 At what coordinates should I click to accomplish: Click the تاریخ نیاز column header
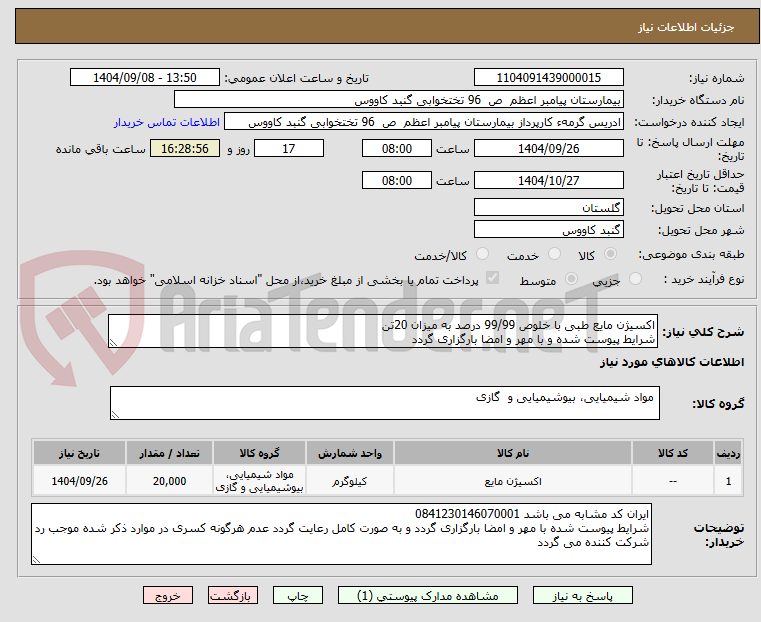click(x=80, y=453)
